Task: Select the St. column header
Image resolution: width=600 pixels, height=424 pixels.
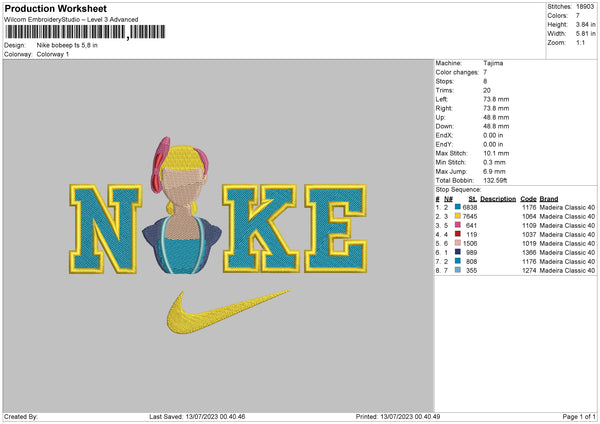Action: (x=473, y=199)
